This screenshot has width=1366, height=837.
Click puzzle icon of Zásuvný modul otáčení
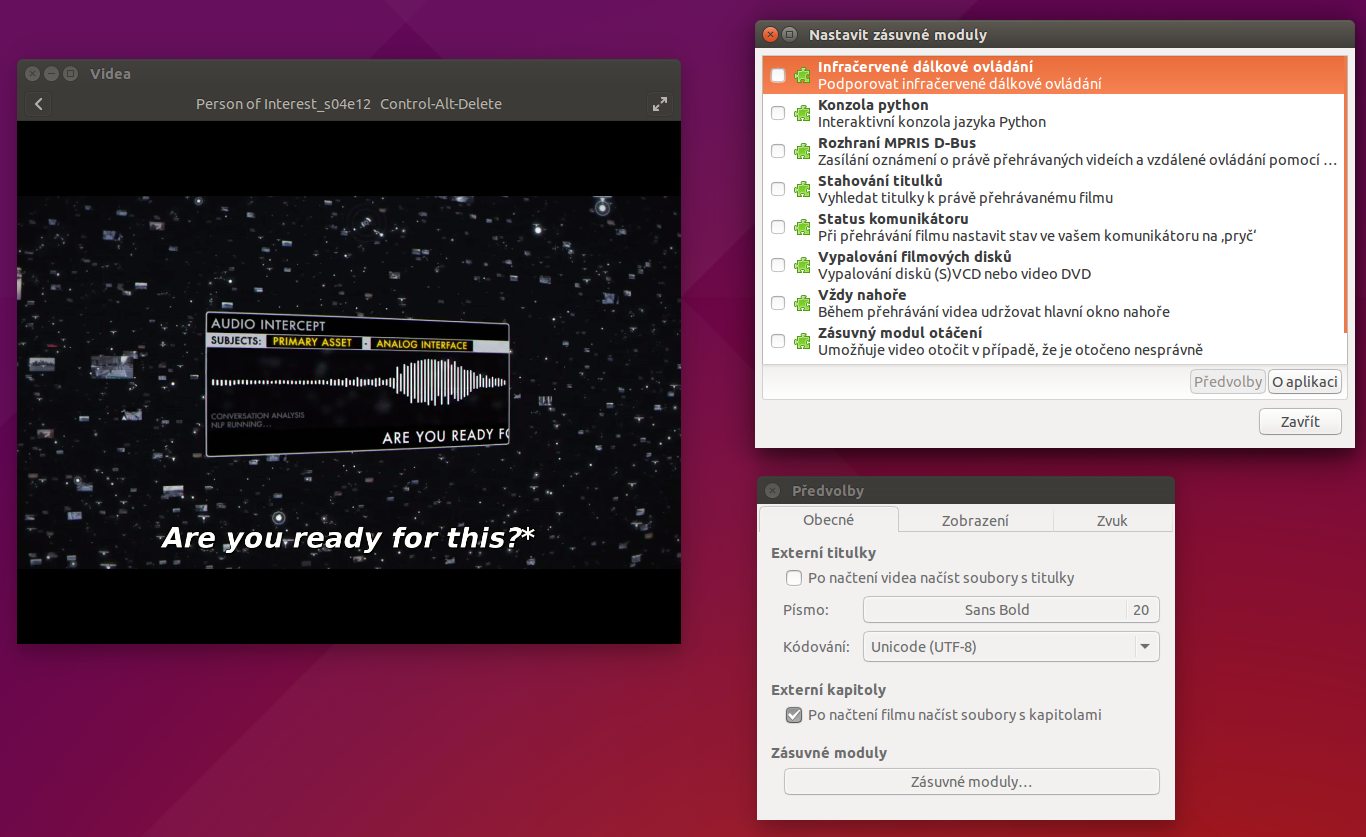point(802,341)
